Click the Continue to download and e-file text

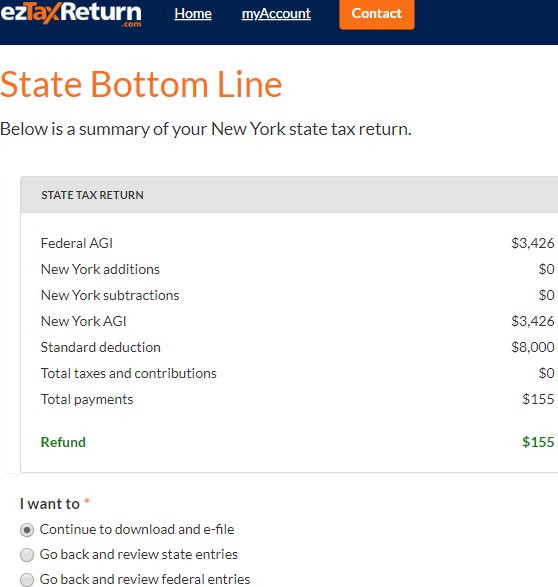137,529
